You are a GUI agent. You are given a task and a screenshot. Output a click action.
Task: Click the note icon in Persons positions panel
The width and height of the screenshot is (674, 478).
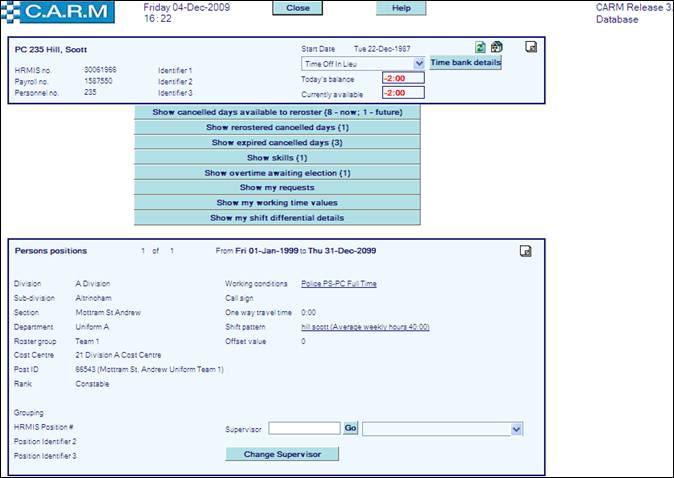(x=526, y=251)
